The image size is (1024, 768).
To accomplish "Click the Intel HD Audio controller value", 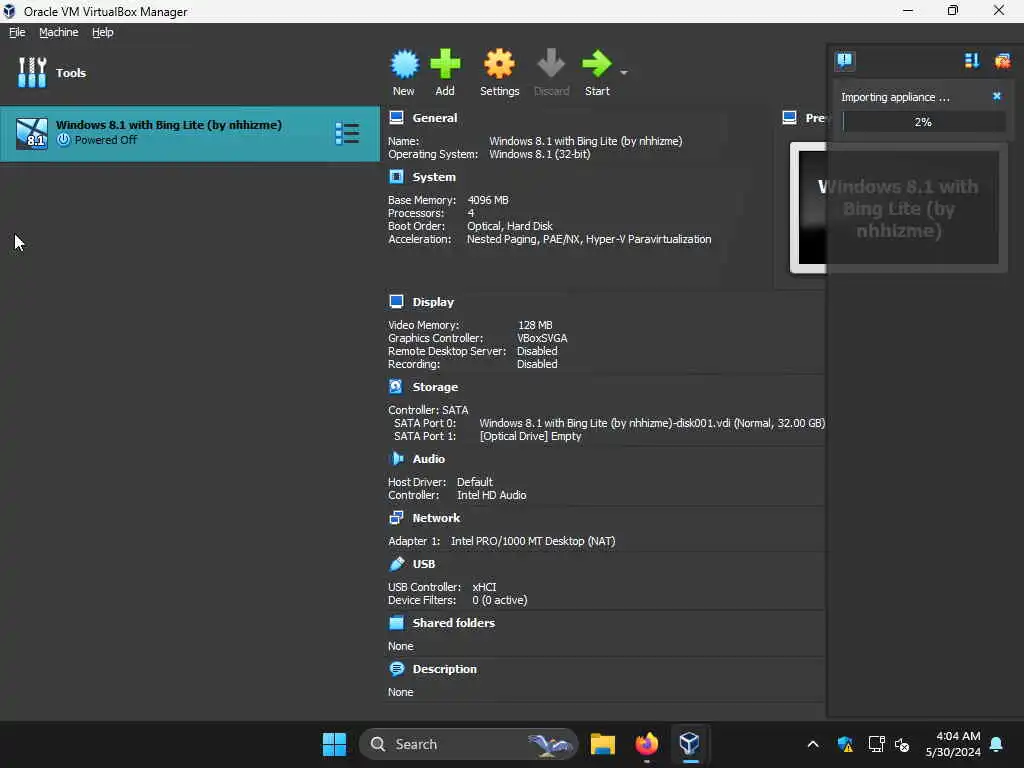I will coord(491,496).
